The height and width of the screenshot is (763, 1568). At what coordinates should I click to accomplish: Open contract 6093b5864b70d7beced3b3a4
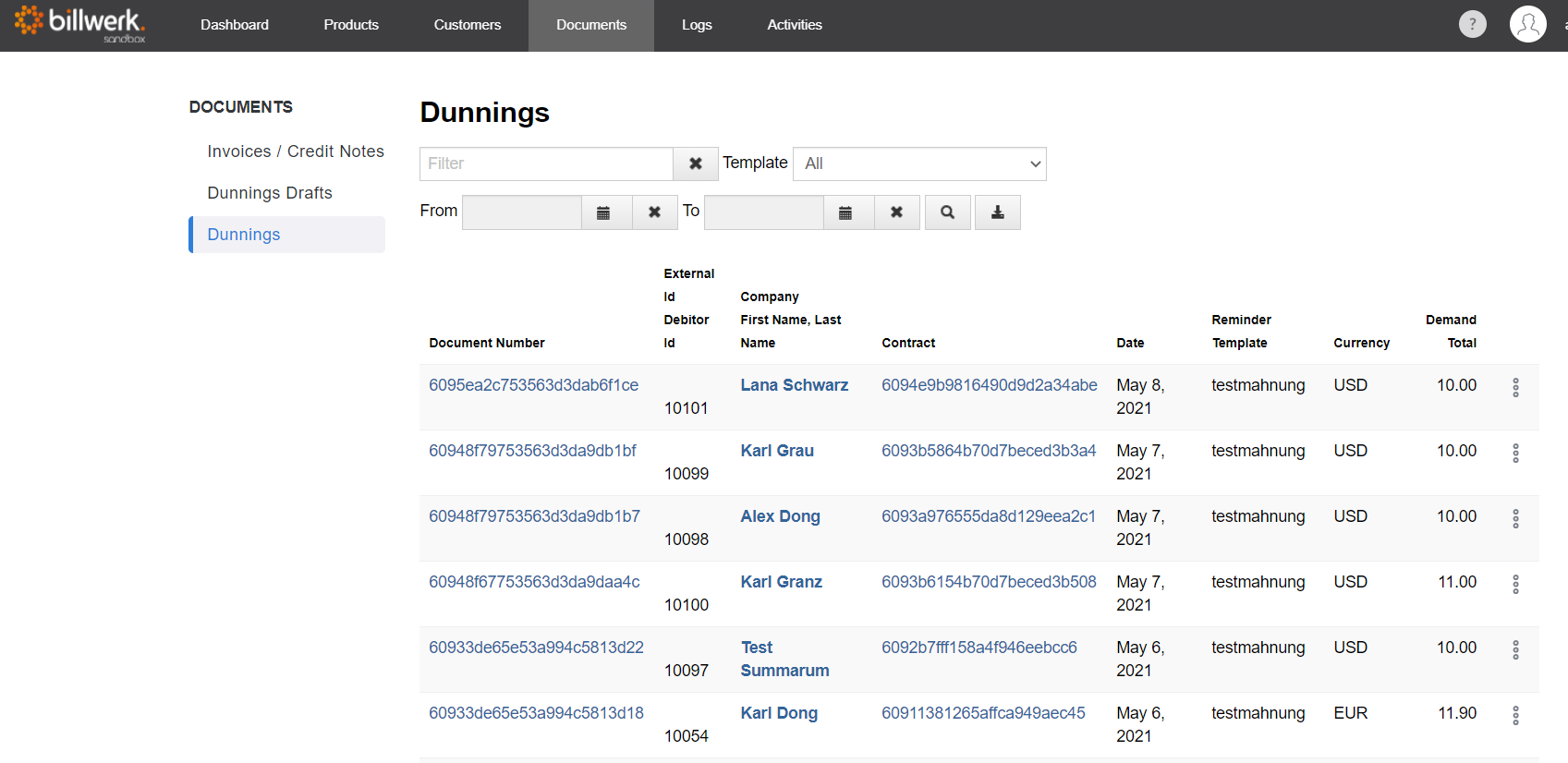pyautogui.click(x=989, y=451)
